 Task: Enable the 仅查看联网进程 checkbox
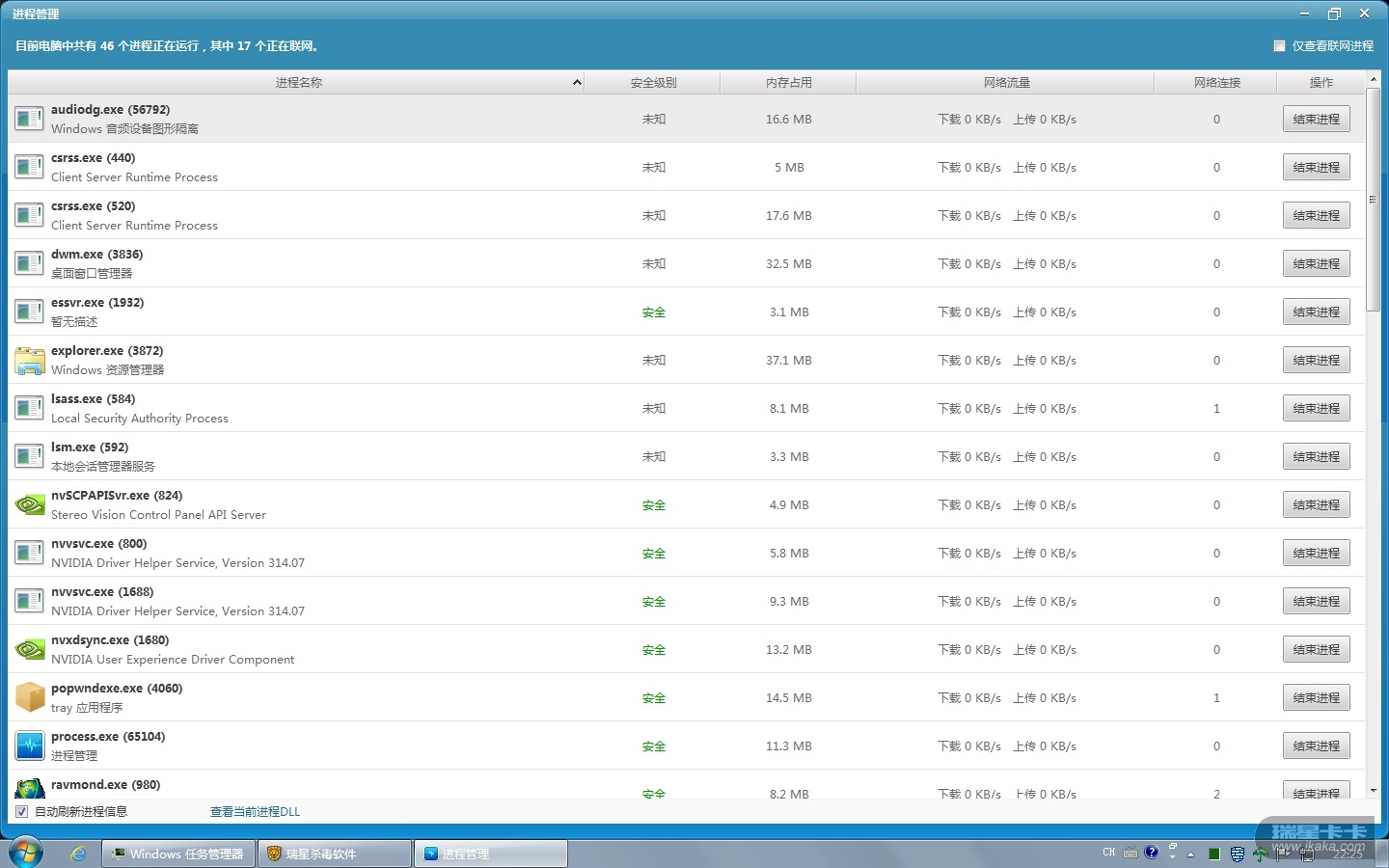(x=1280, y=45)
